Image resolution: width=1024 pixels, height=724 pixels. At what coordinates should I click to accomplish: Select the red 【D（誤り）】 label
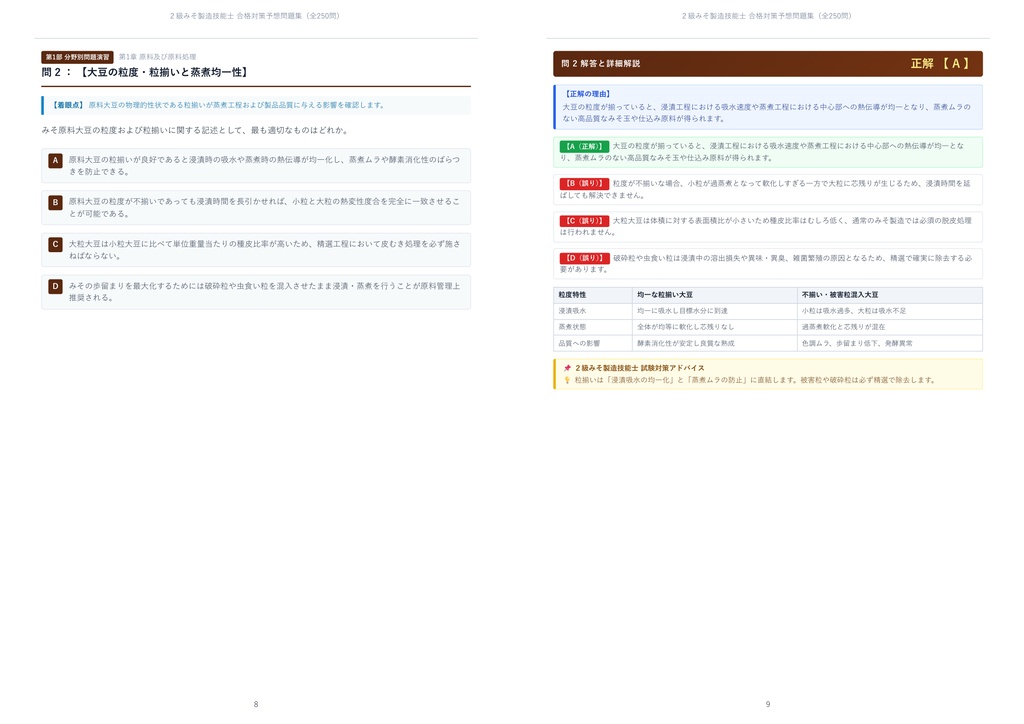[584, 258]
